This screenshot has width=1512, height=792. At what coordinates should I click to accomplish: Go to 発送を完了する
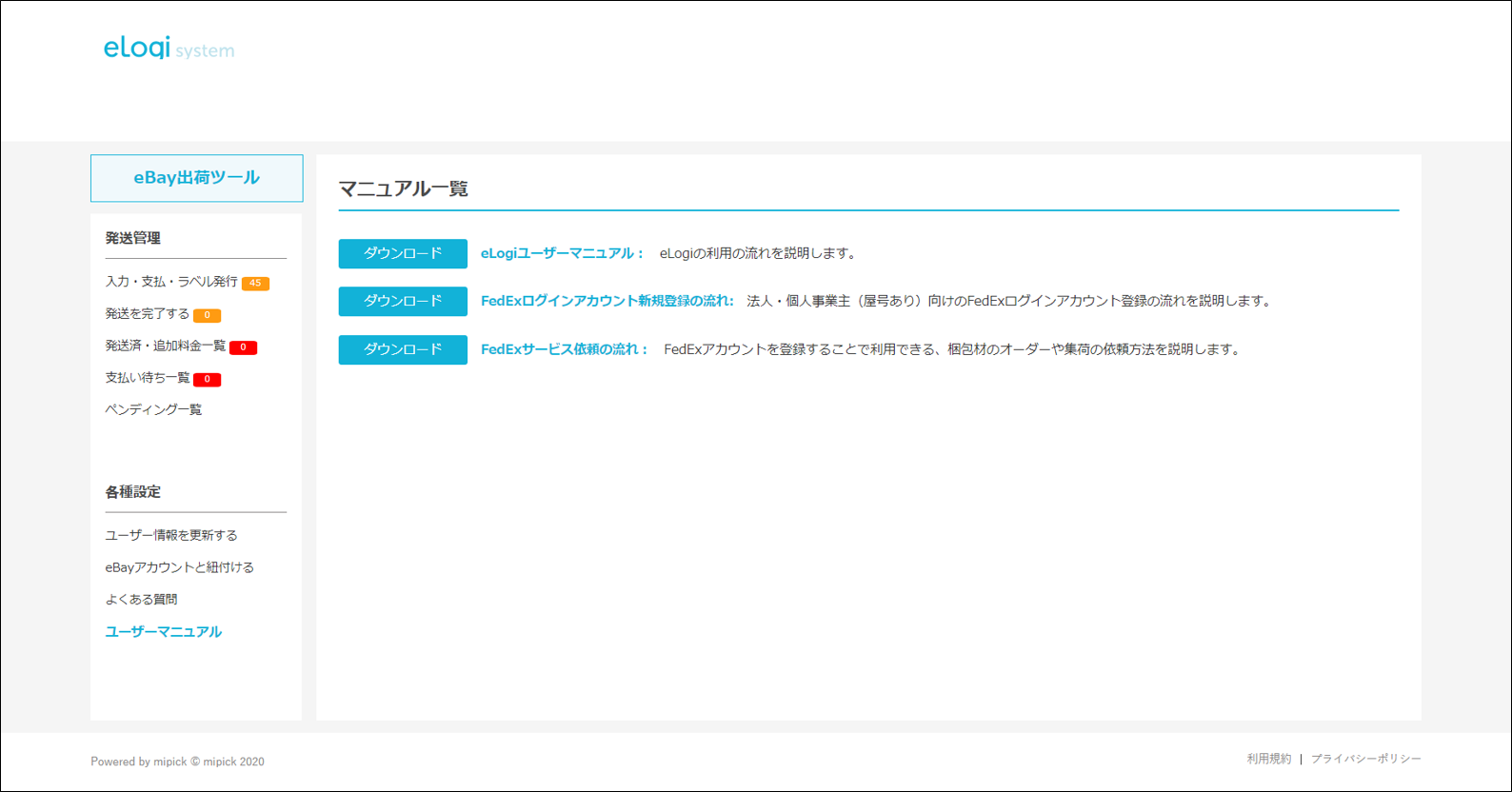[148, 314]
